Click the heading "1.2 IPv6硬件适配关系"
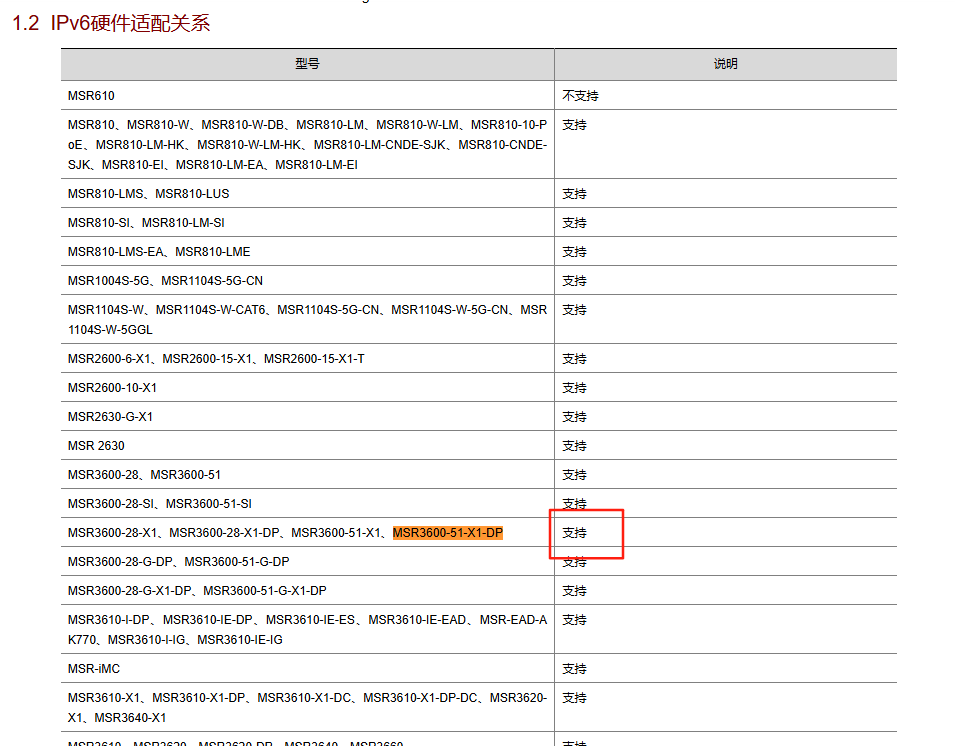Screen dimensions: 955x746 [x=111, y=23]
